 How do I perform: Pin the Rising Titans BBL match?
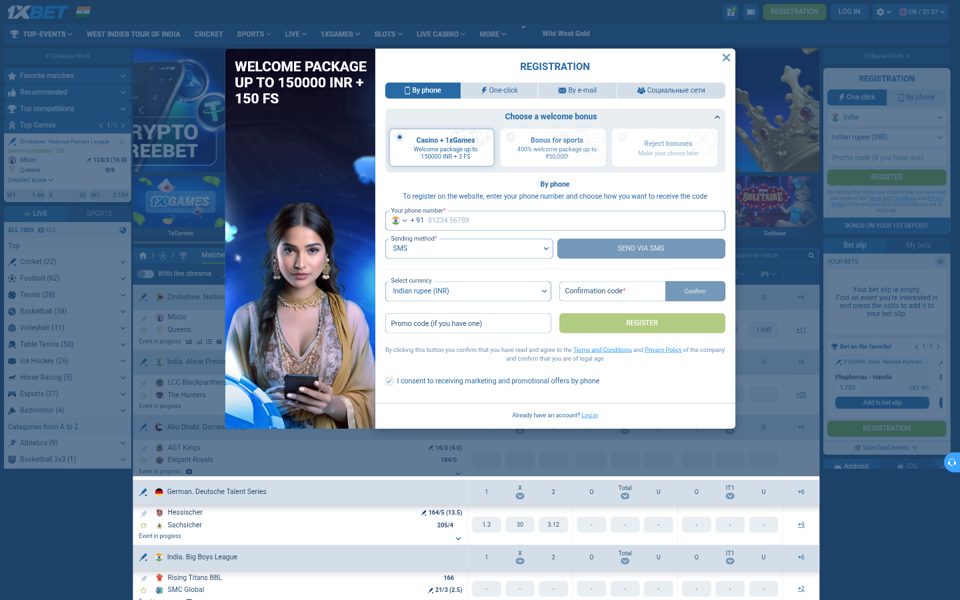144,578
